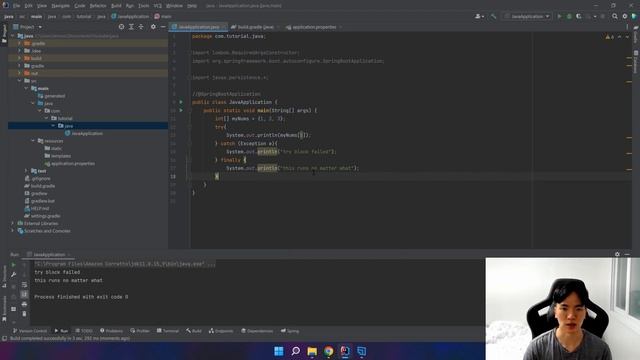
Task: Collapse the main folder
Action: click(x=26, y=88)
